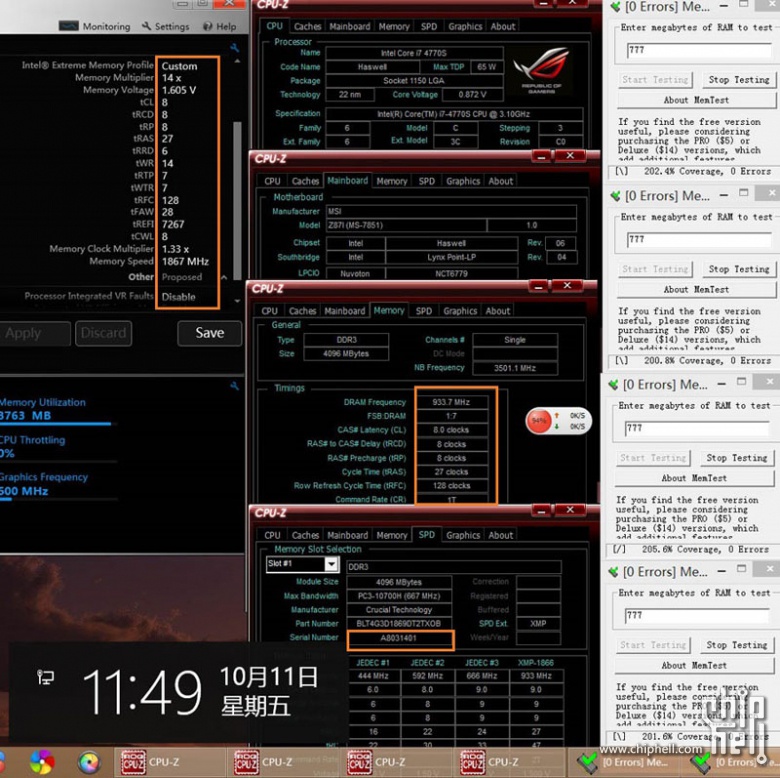Switch to About tab in CPU-Z Processor window

(x=503, y=26)
